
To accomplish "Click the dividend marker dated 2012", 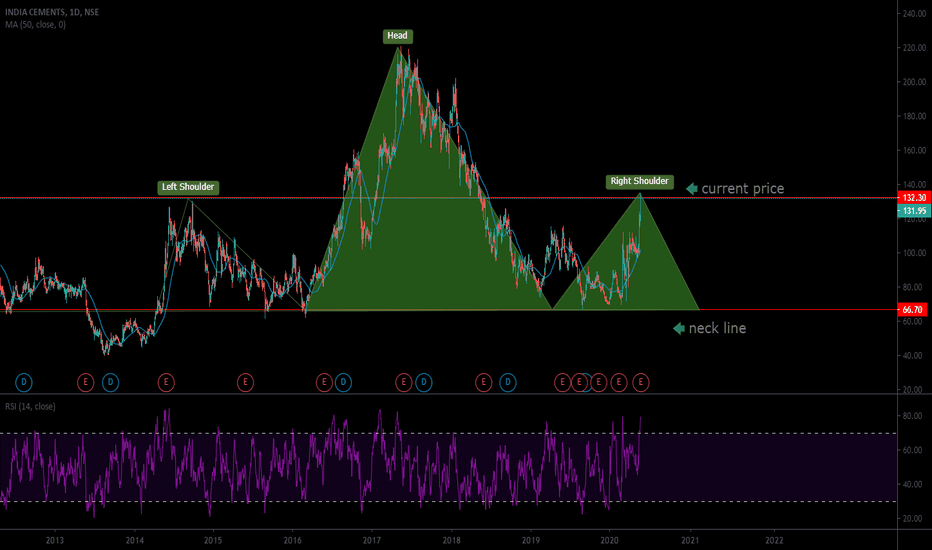I will pos(24,382).
